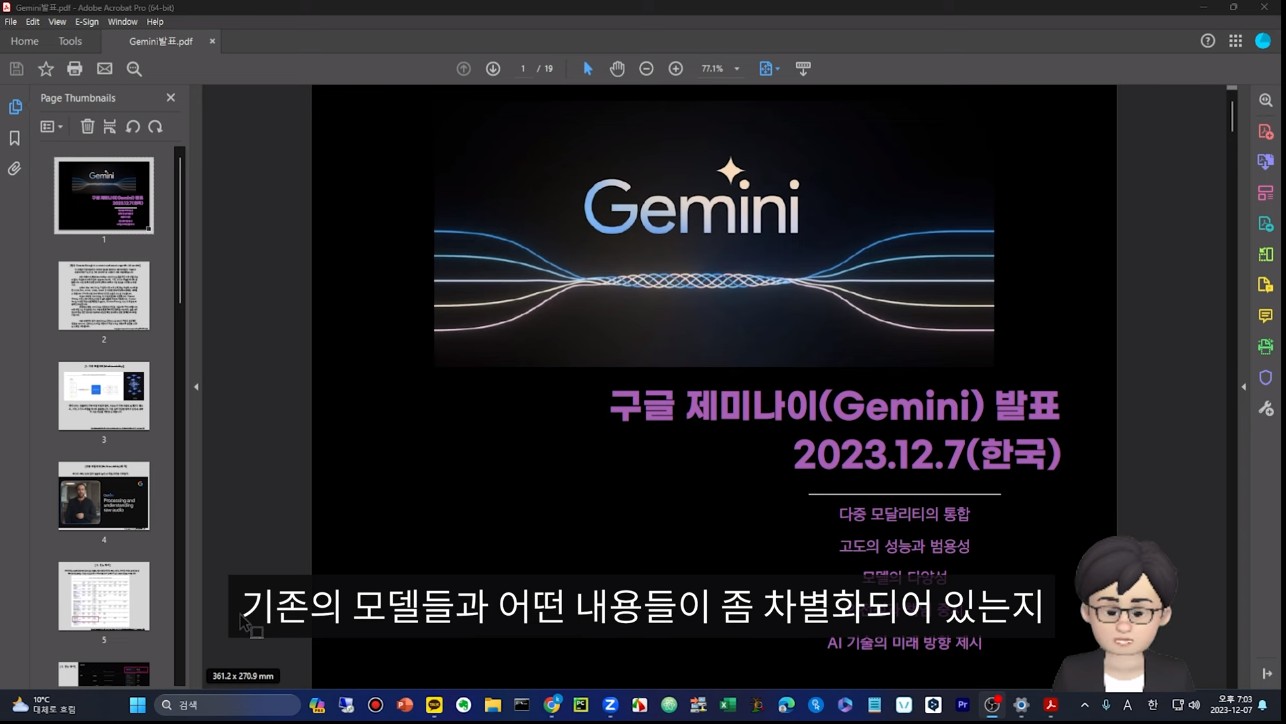Screen dimensions: 1286x724
Task: Collapse the left navigation pane arrow
Action: [x=196, y=387]
